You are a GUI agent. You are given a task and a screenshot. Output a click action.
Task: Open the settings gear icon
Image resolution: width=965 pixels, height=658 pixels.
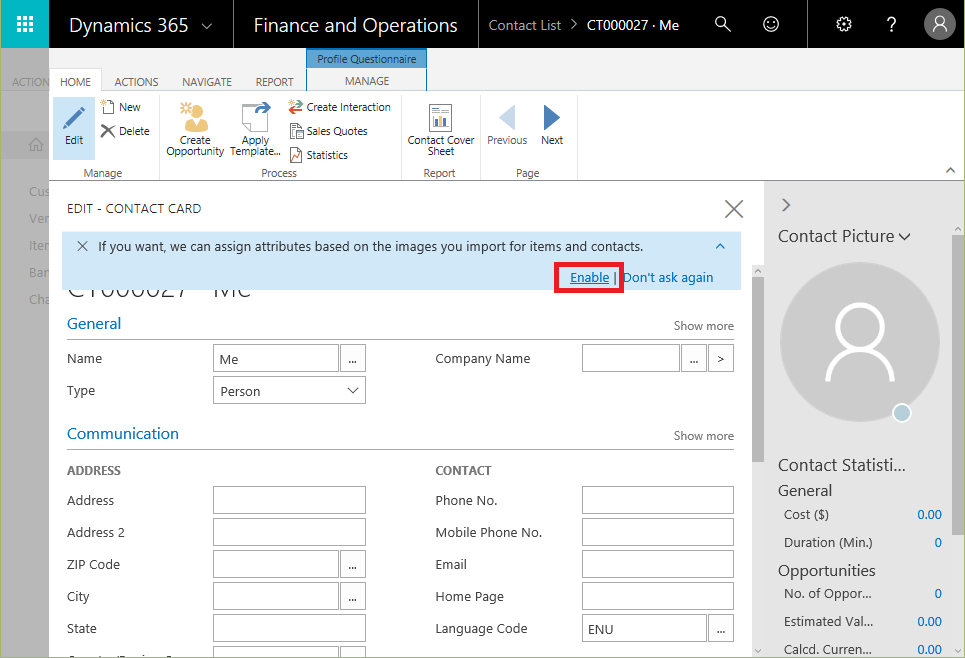844,25
